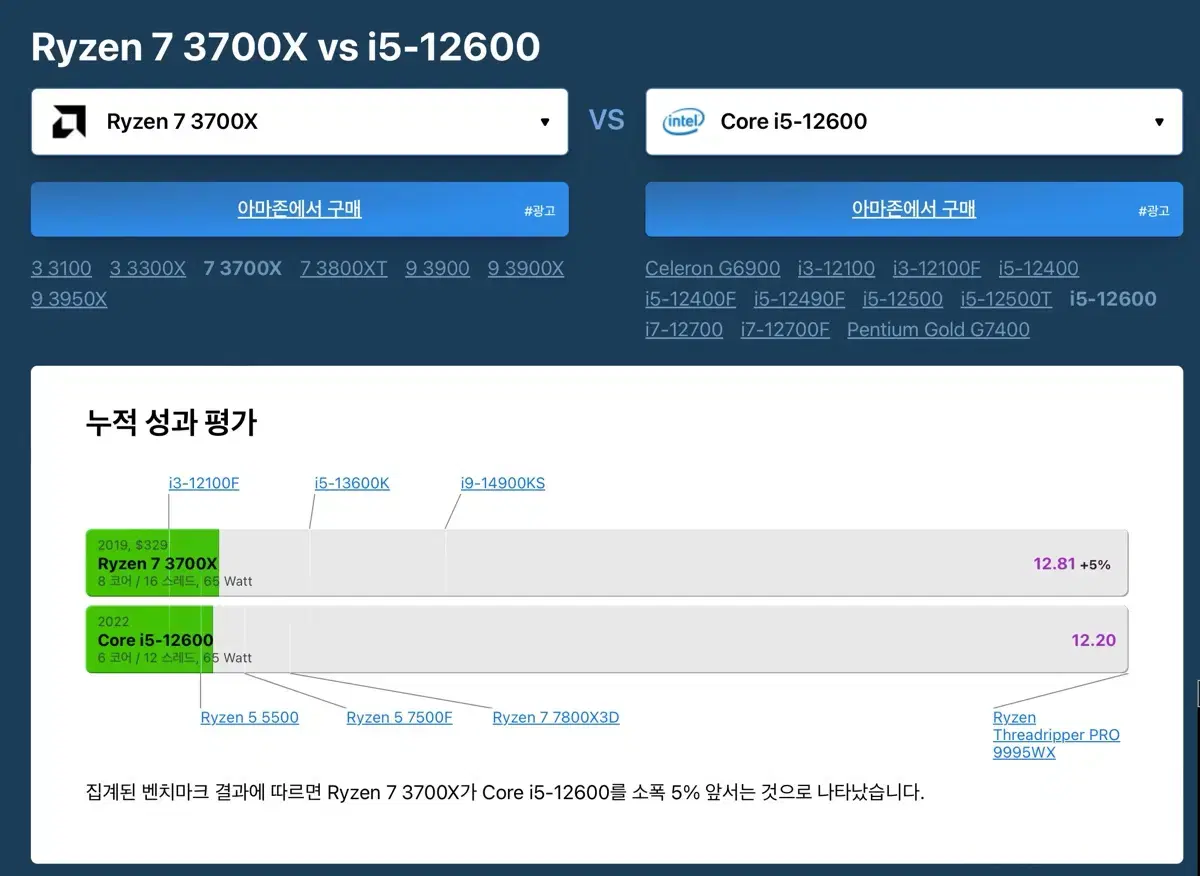Click the Intel logo icon in right selector
Viewport: 1200px width, 876px height.
[x=683, y=122]
